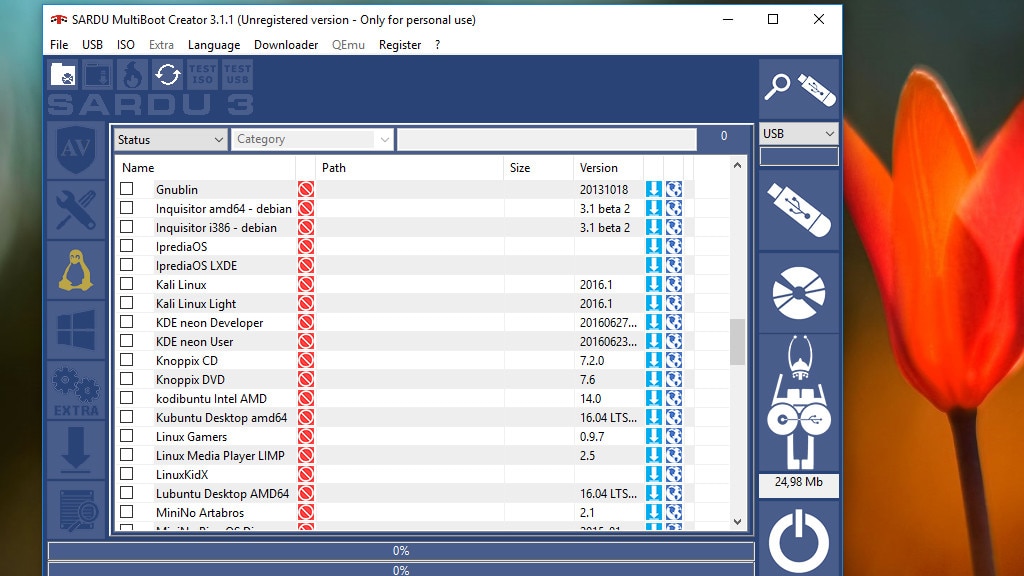Select the IprediaOS LXDE row name
Image resolution: width=1024 pixels, height=576 pixels.
pyautogui.click(x=197, y=266)
